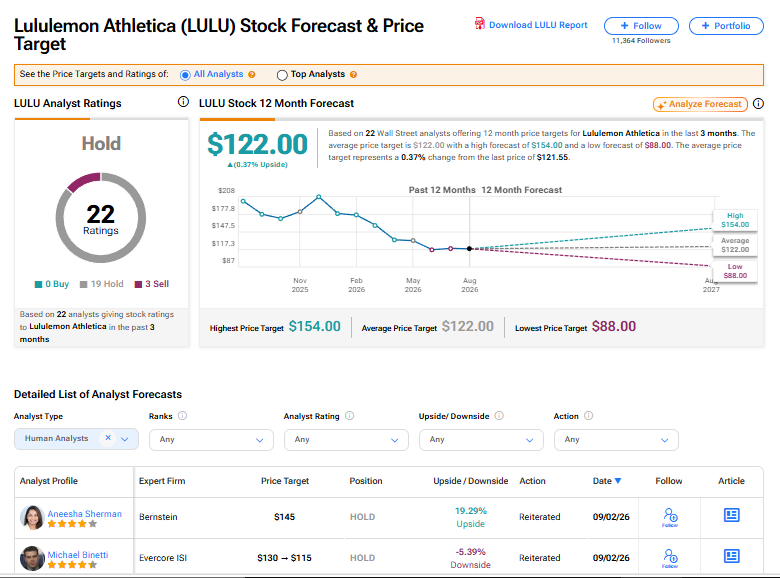Click info icon beside Analyze Forecast button
The width and height of the screenshot is (780, 578).
point(758,103)
